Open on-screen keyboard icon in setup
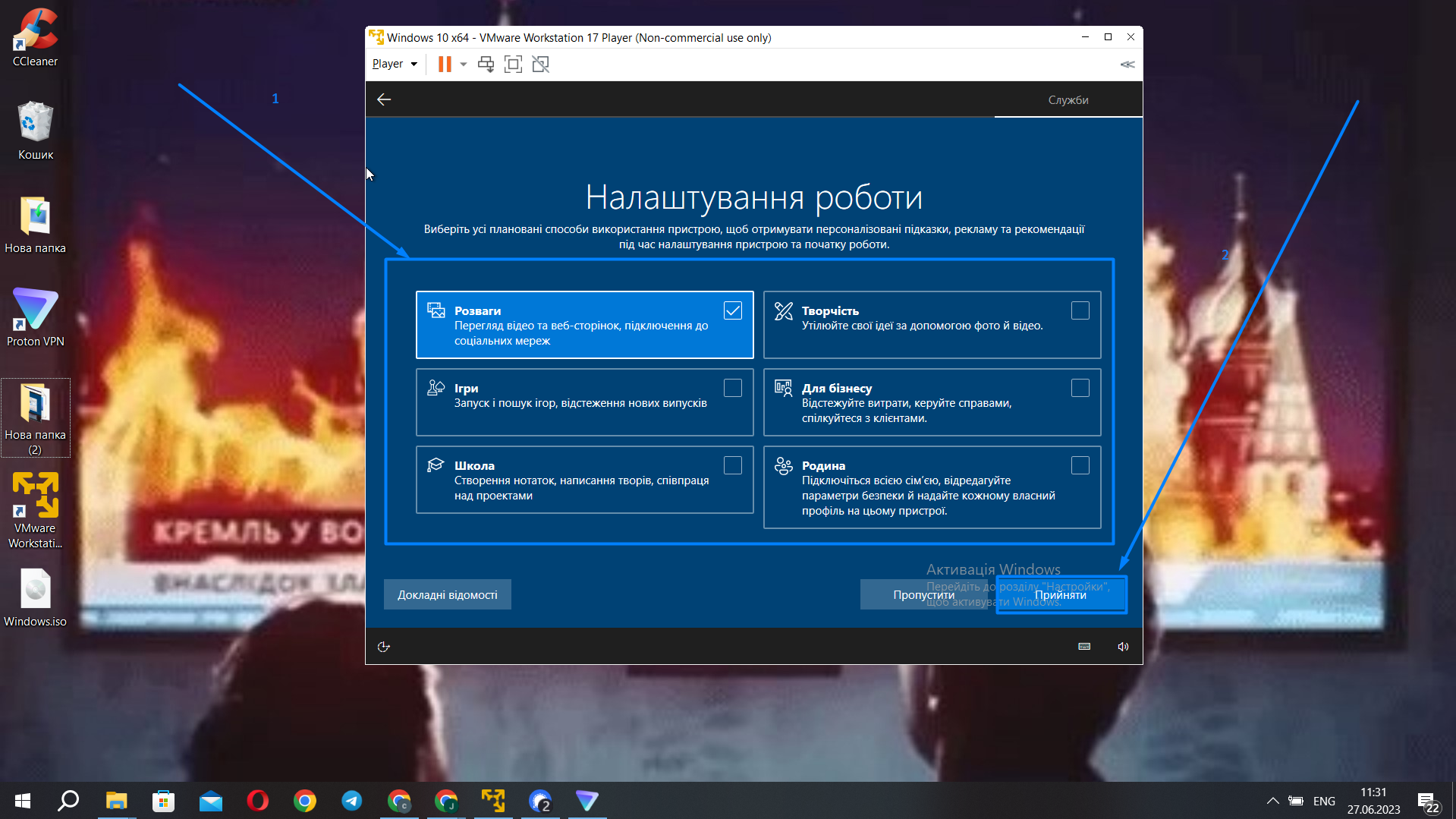Screen dimensions: 1456x819 click(x=1084, y=647)
